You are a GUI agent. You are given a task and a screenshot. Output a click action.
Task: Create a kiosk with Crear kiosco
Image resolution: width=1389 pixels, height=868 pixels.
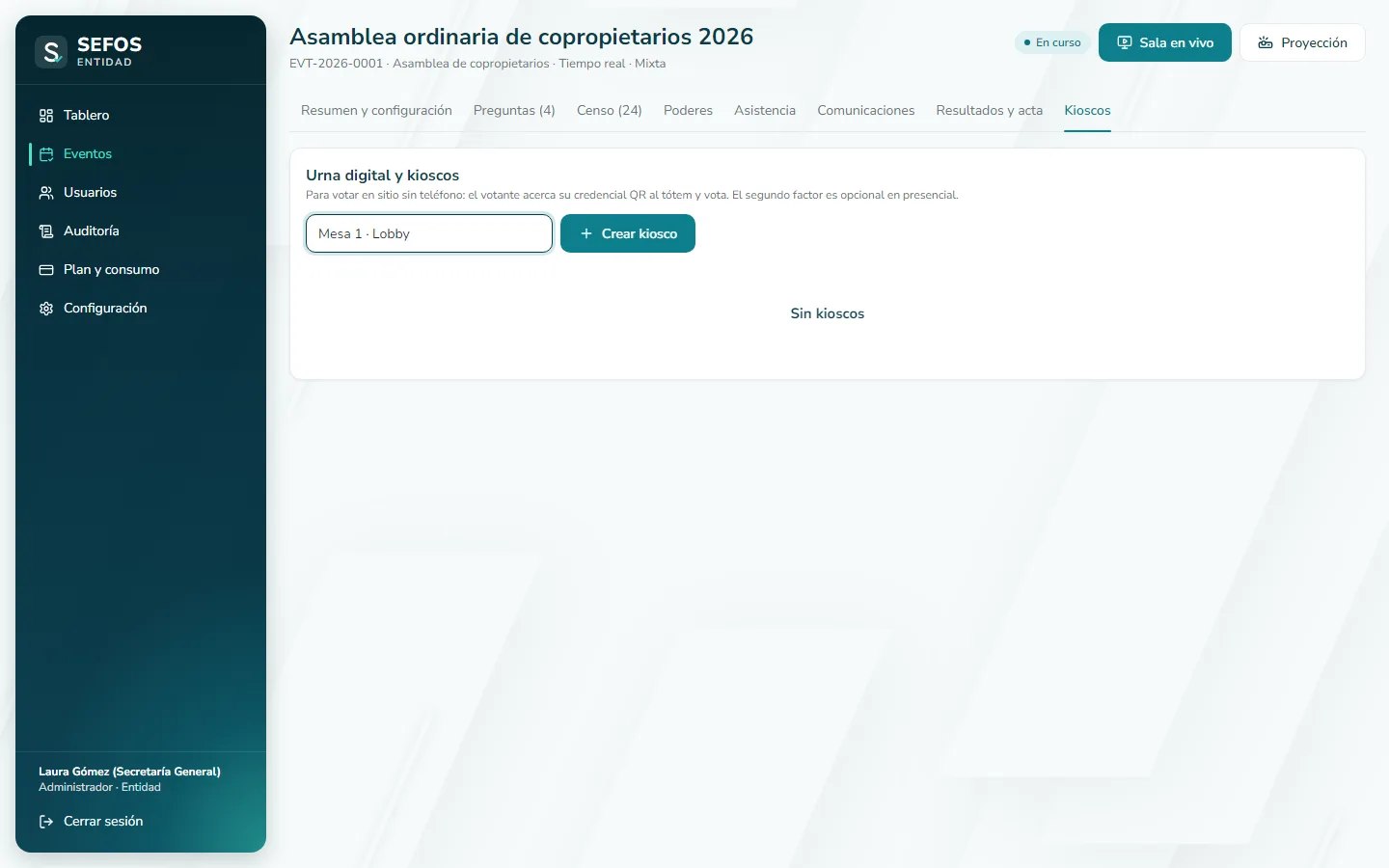pyautogui.click(x=628, y=233)
